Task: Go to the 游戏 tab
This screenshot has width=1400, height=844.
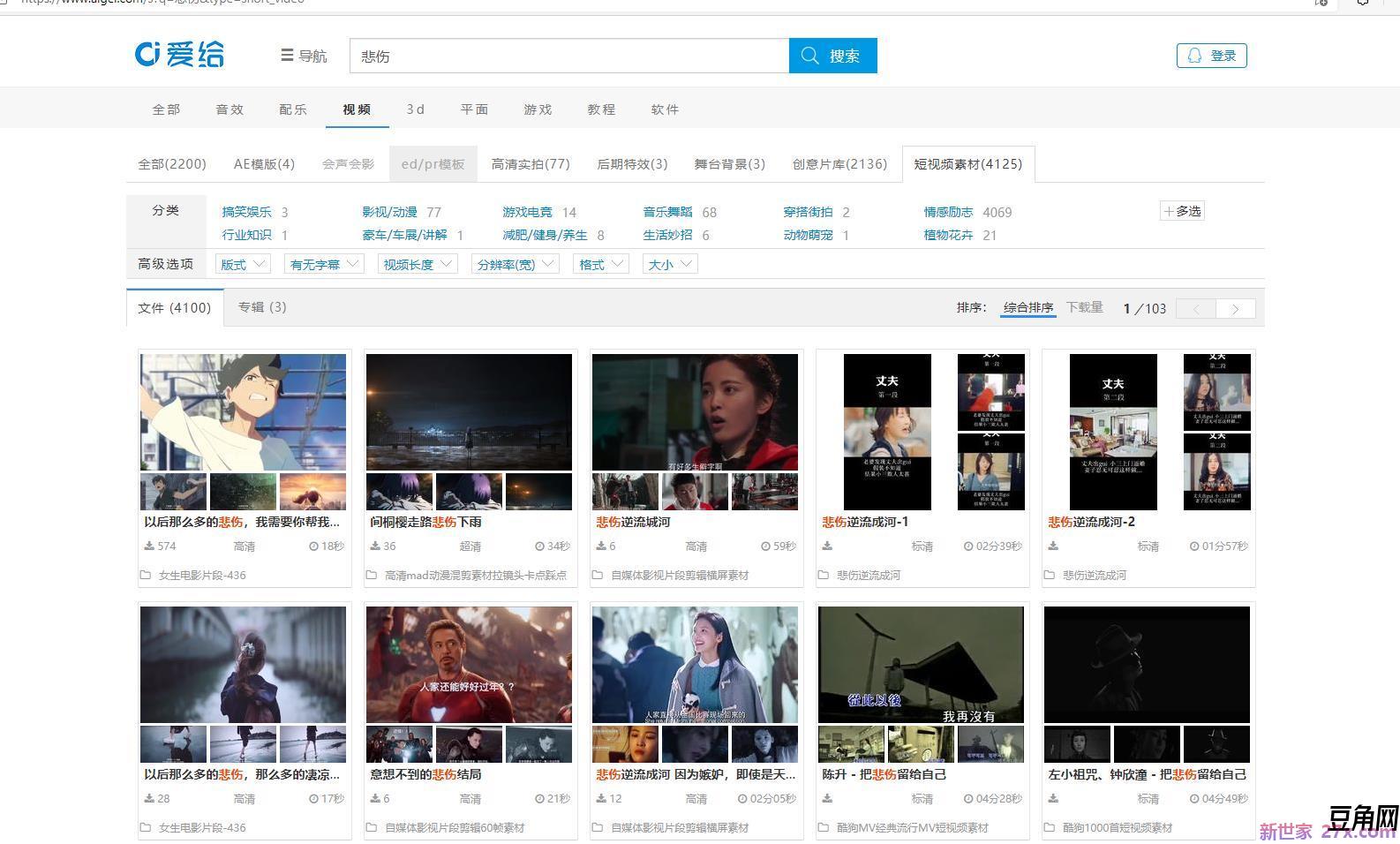Action: (538, 109)
